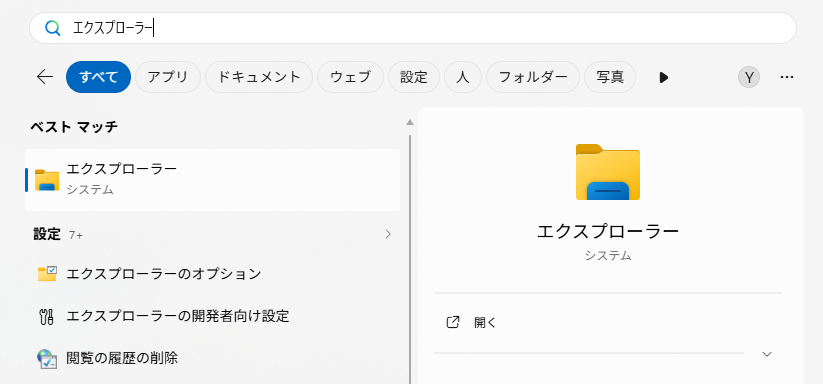Switch to the フォルダー filter tab
823x384 pixels.
[x=533, y=77]
